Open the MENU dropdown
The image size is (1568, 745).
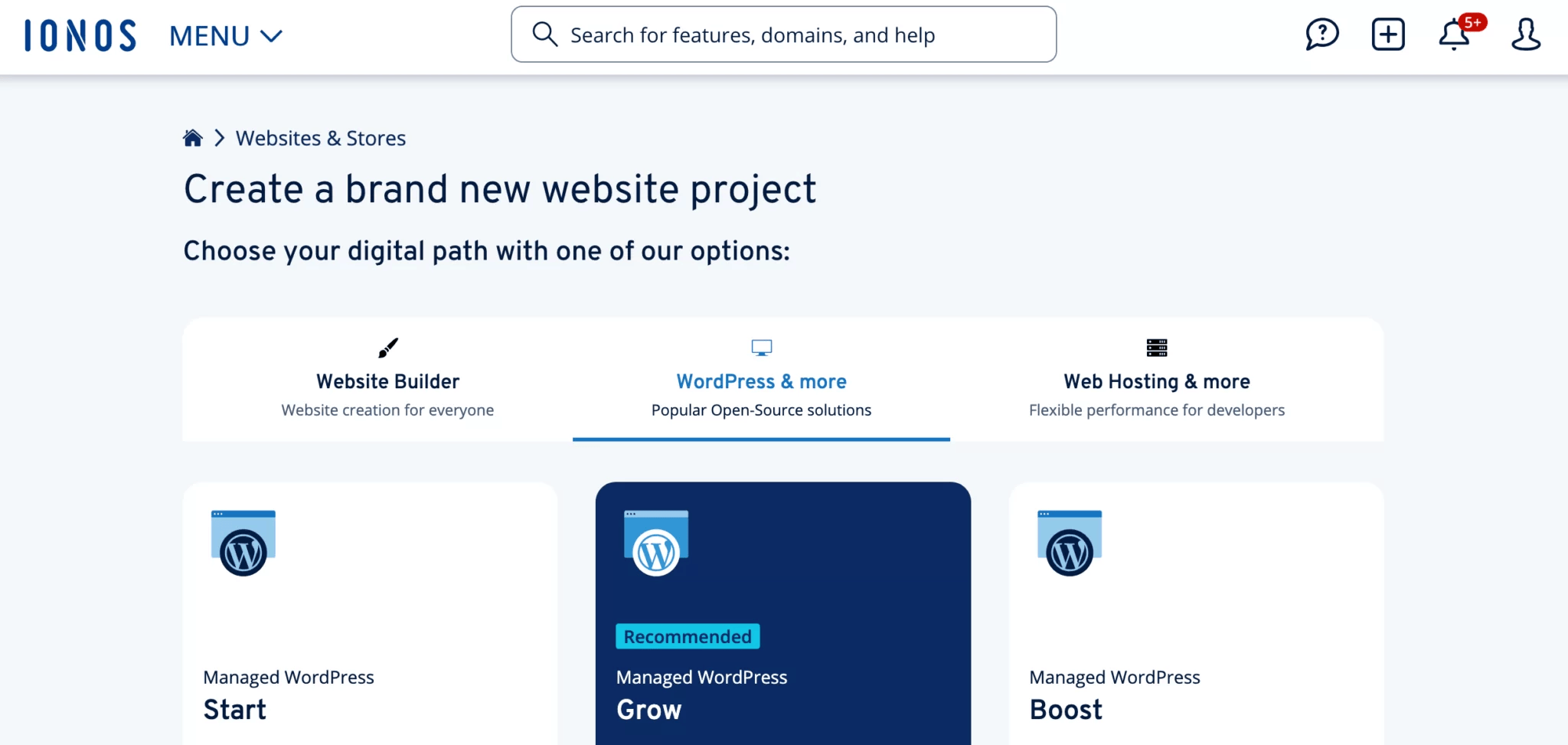pos(226,36)
